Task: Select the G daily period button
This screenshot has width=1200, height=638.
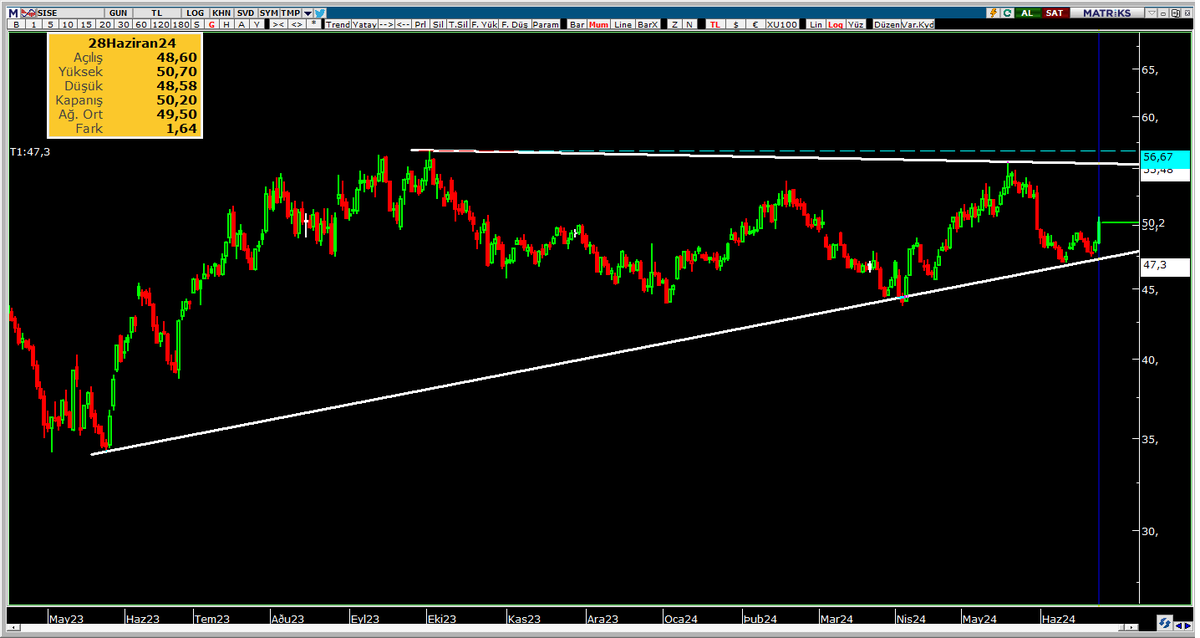Action: click(x=211, y=24)
